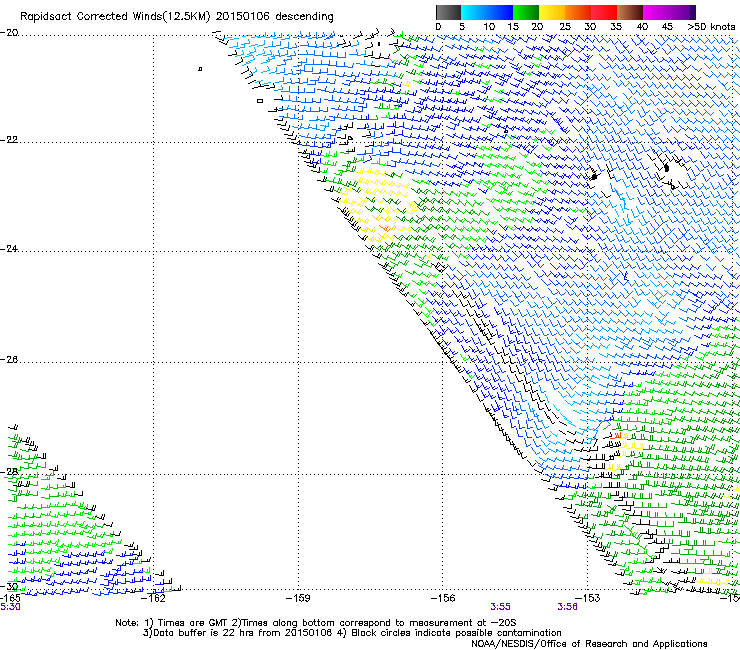The image size is (740, 650).
Task: Pick the gray 0–5 knots color segment
Action: tap(448, 12)
